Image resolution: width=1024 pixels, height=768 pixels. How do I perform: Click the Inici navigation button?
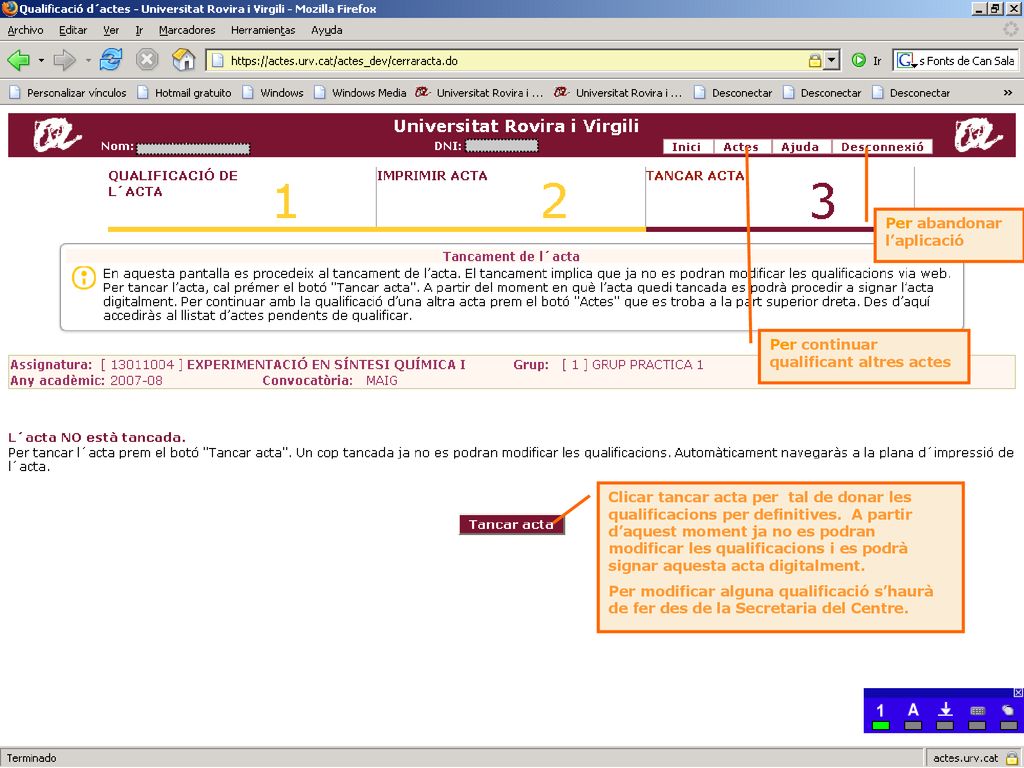[x=688, y=147]
